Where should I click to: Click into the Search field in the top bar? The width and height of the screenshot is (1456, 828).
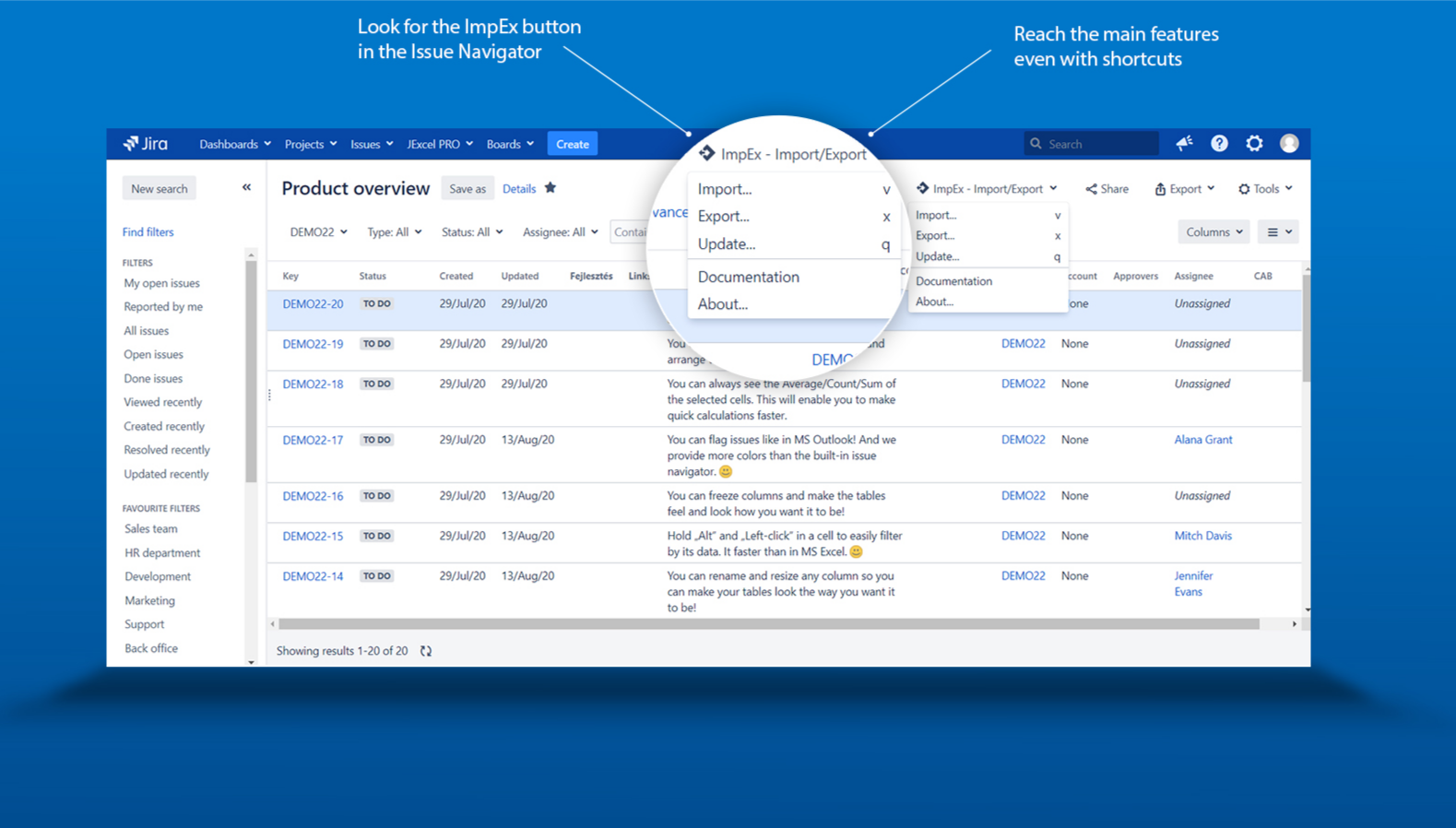point(1092,144)
